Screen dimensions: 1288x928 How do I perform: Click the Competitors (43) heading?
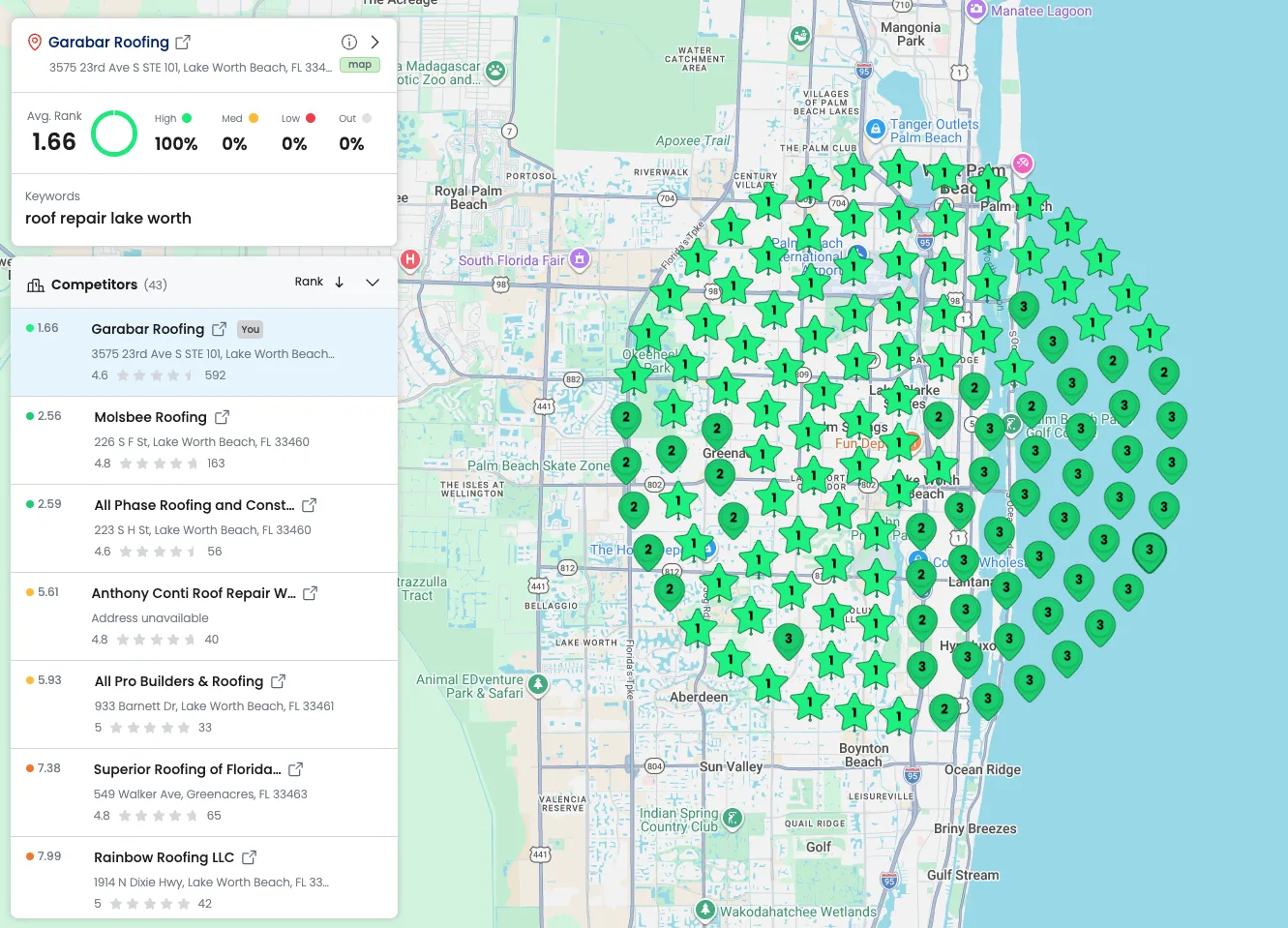109,284
